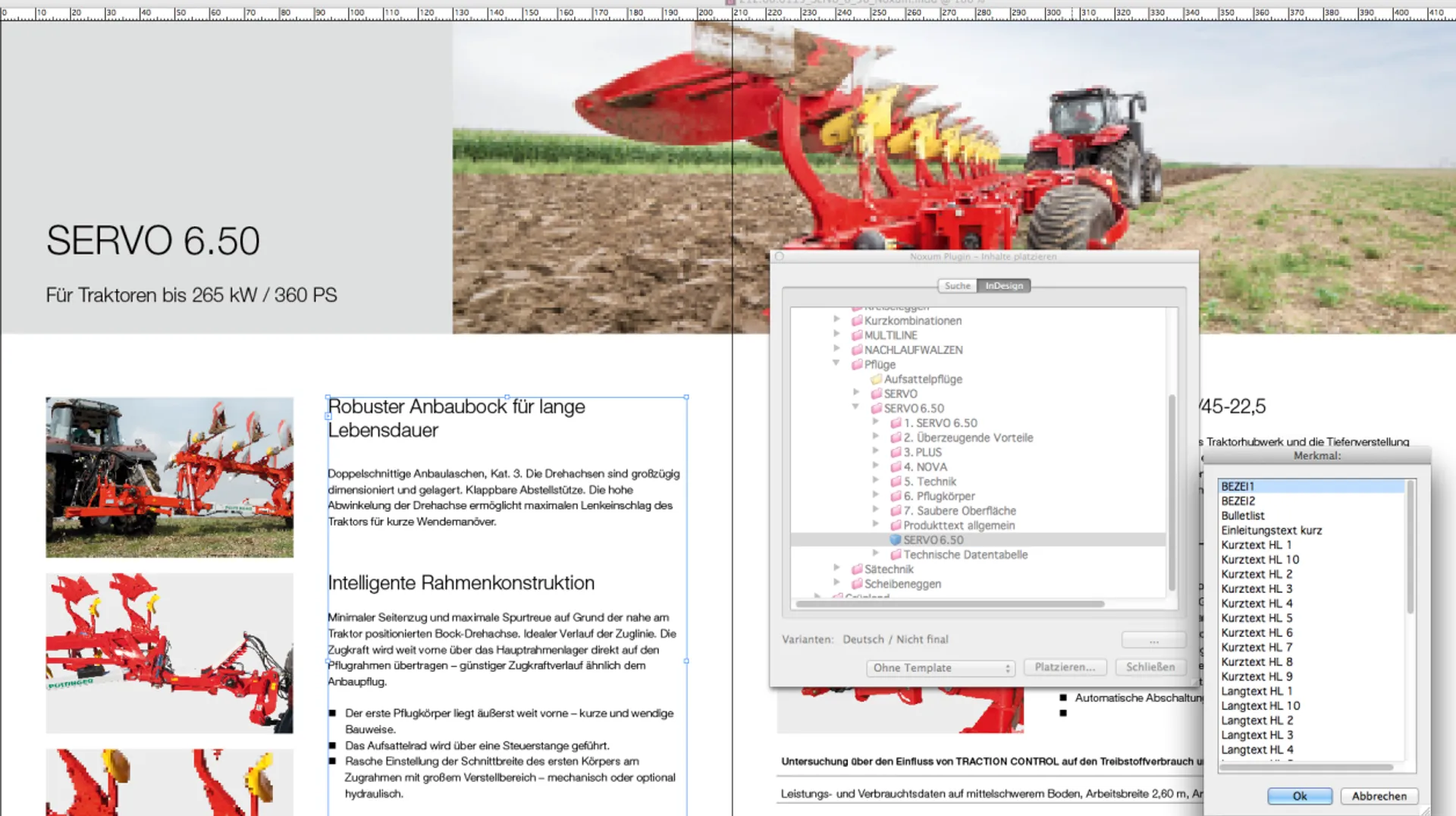Click the 3. PLUS folder icon
1456x816 pixels.
tap(896, 452)
